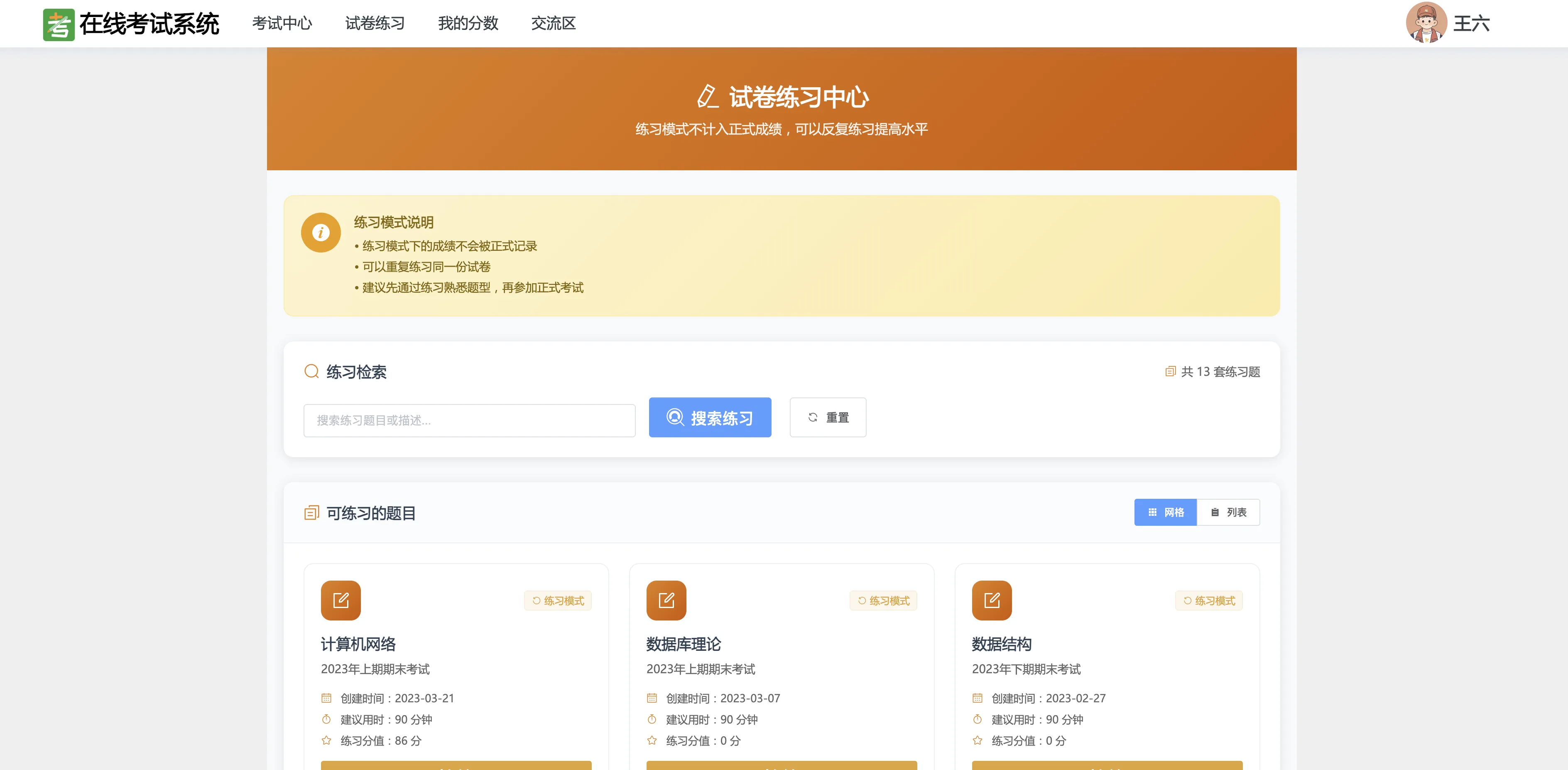Click the info icon in practice notice
The width and height of the screenshot is (1568, 770).
coord(321,233)
